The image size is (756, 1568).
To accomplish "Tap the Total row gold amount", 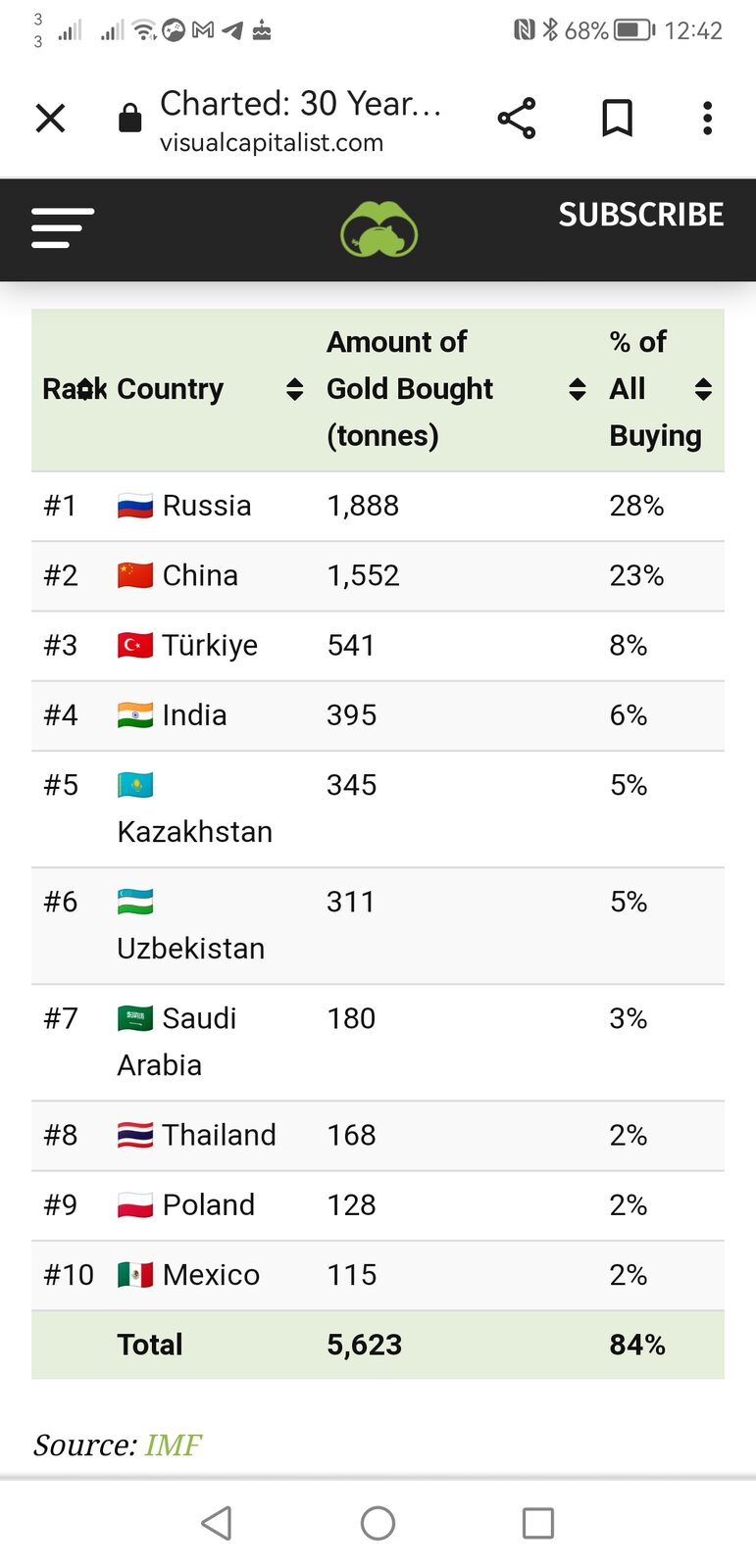I will click(364, 1345).
